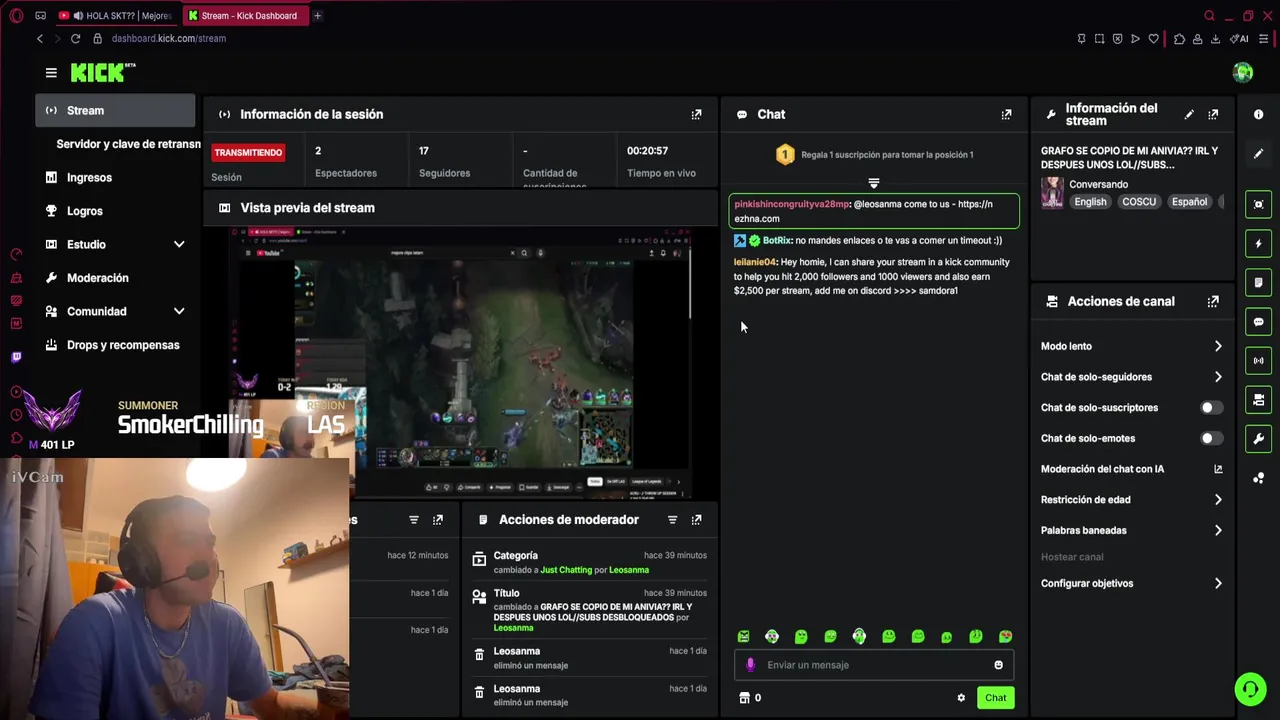The image size is (1280, 720).
Task: Open filter for Acciones de moderador panel
Action: click(672, 520)
